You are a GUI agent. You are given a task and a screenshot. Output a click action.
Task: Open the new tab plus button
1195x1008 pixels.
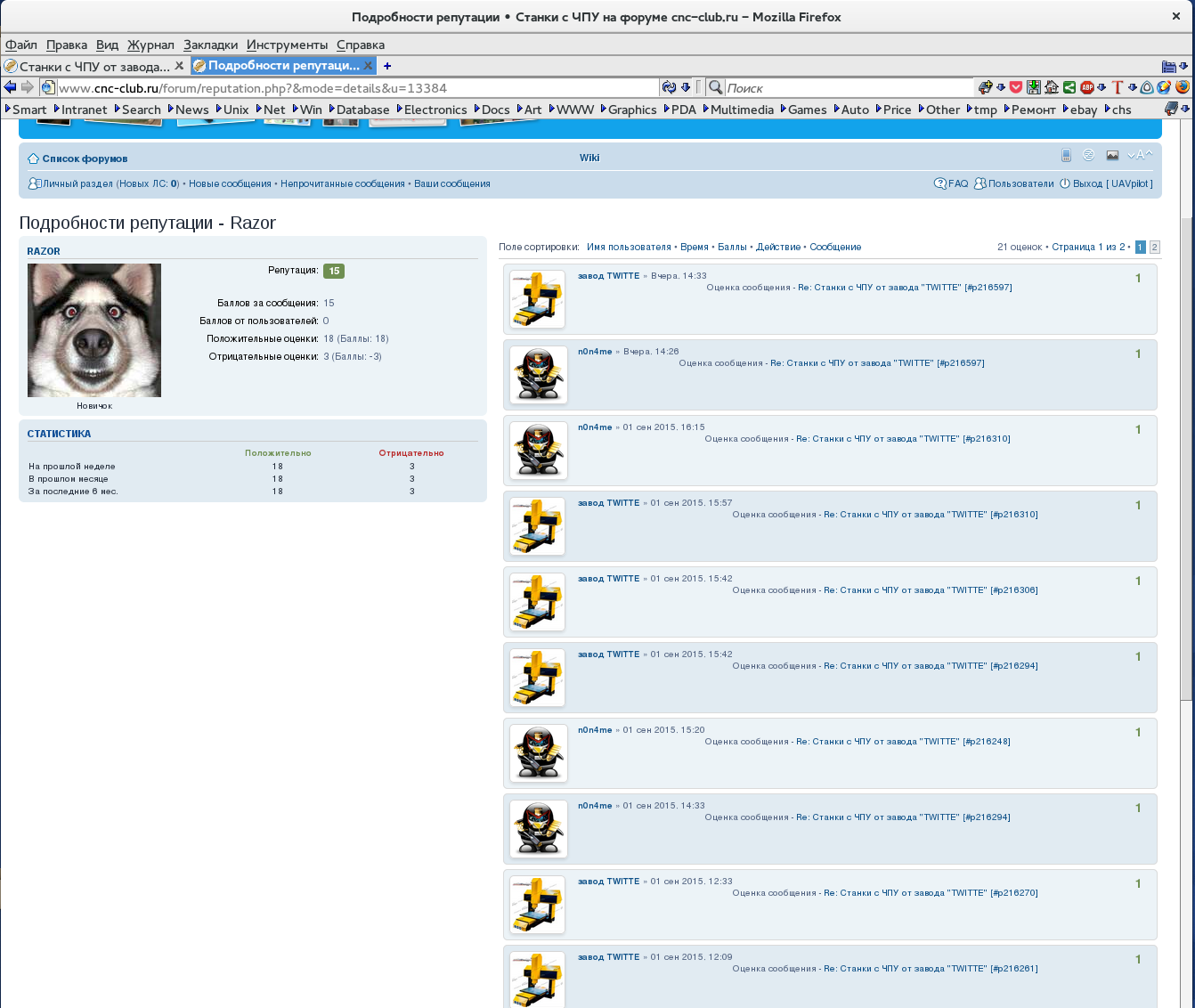387,65
